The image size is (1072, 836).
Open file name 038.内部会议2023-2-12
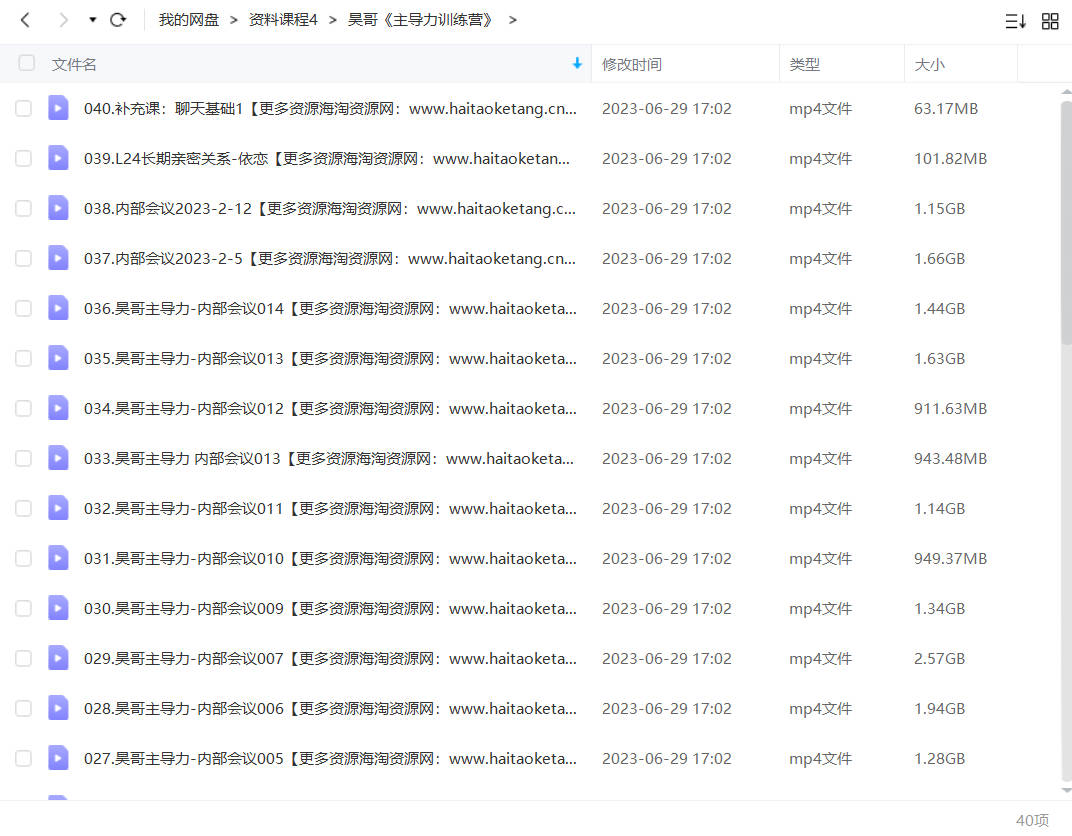click(330, 208)
